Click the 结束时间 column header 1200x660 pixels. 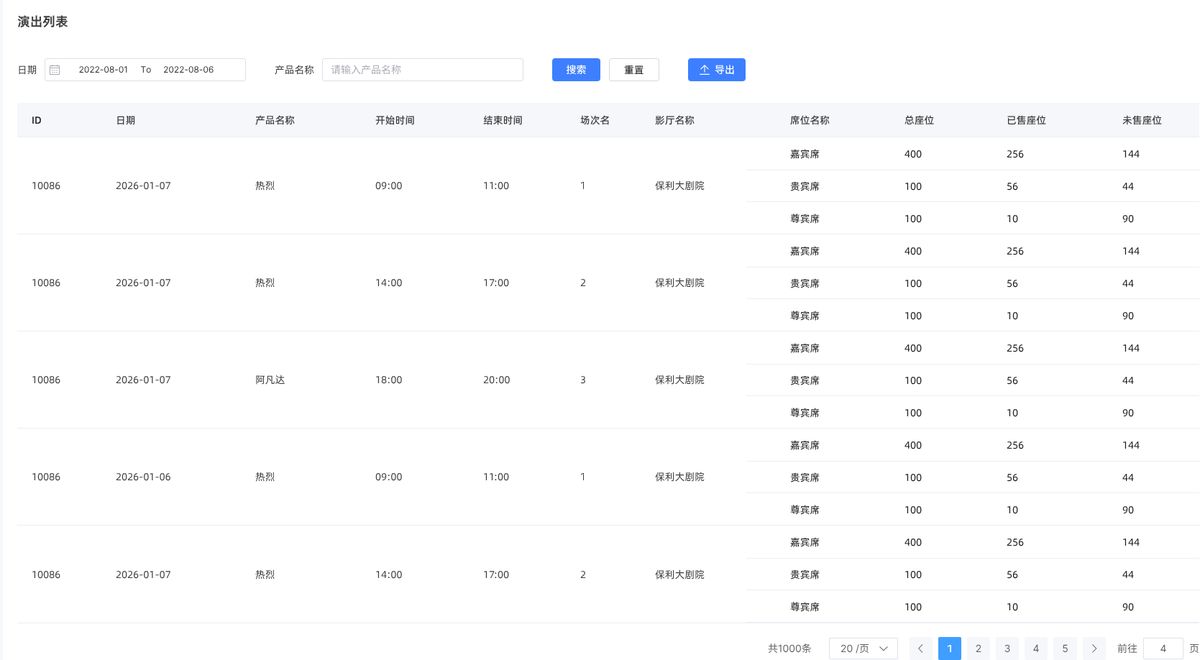[503, 120]
